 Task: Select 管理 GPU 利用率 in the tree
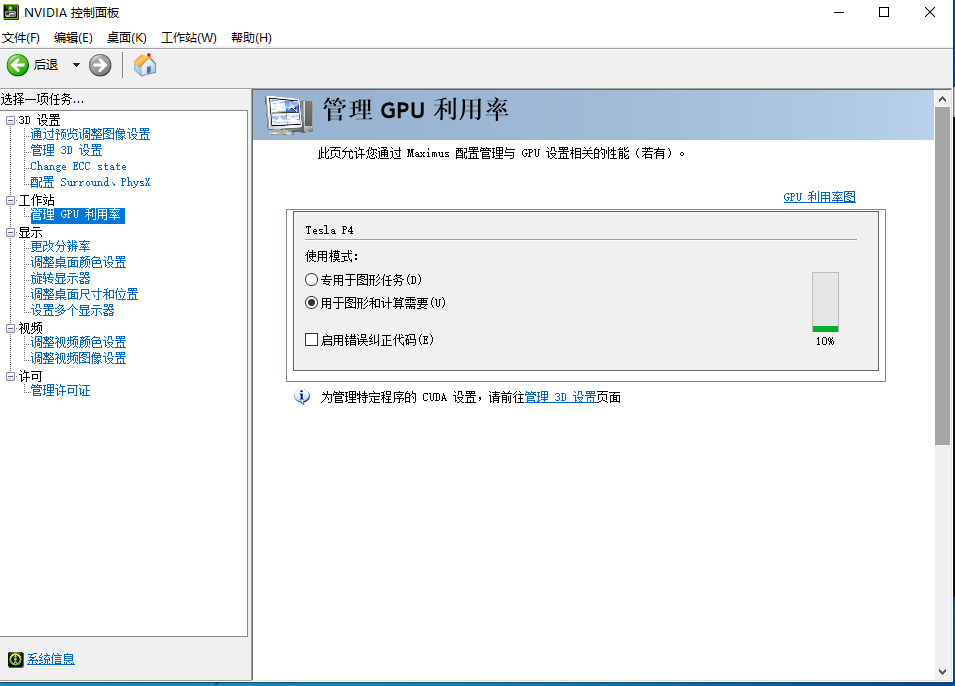click(77, 214)
